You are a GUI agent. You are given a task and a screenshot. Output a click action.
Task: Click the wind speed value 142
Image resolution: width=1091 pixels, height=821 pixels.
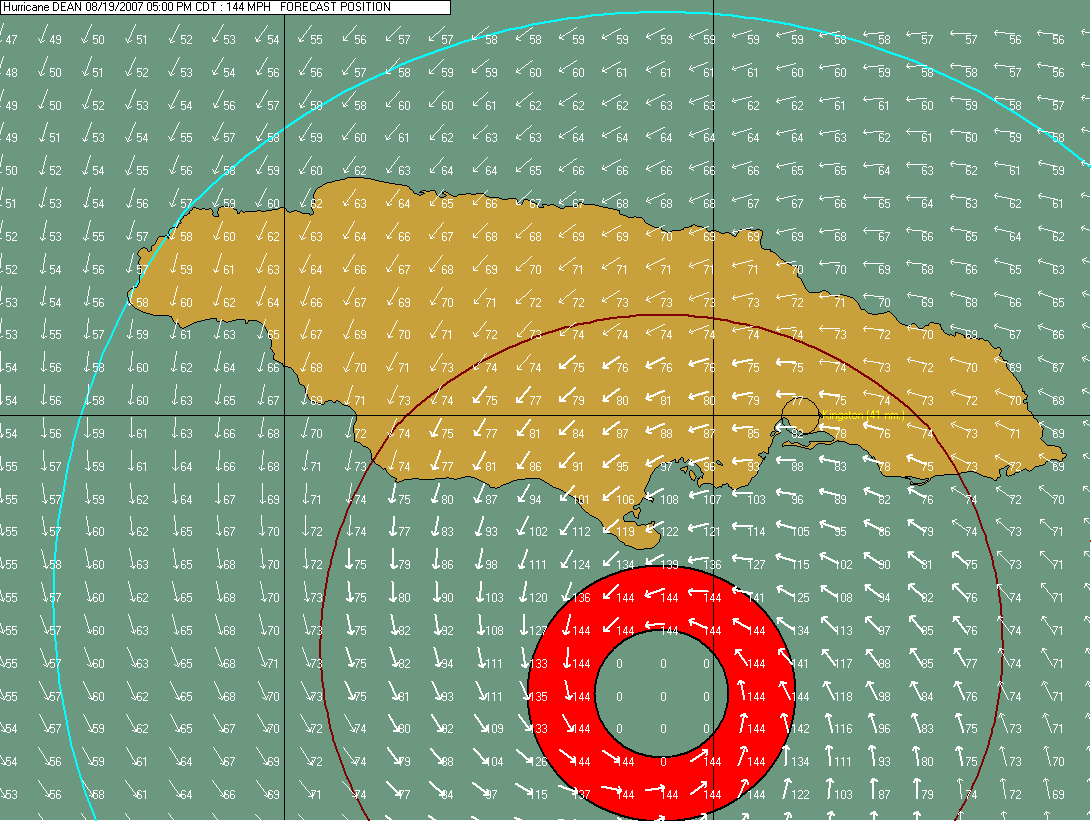click(x=800, y=728)
